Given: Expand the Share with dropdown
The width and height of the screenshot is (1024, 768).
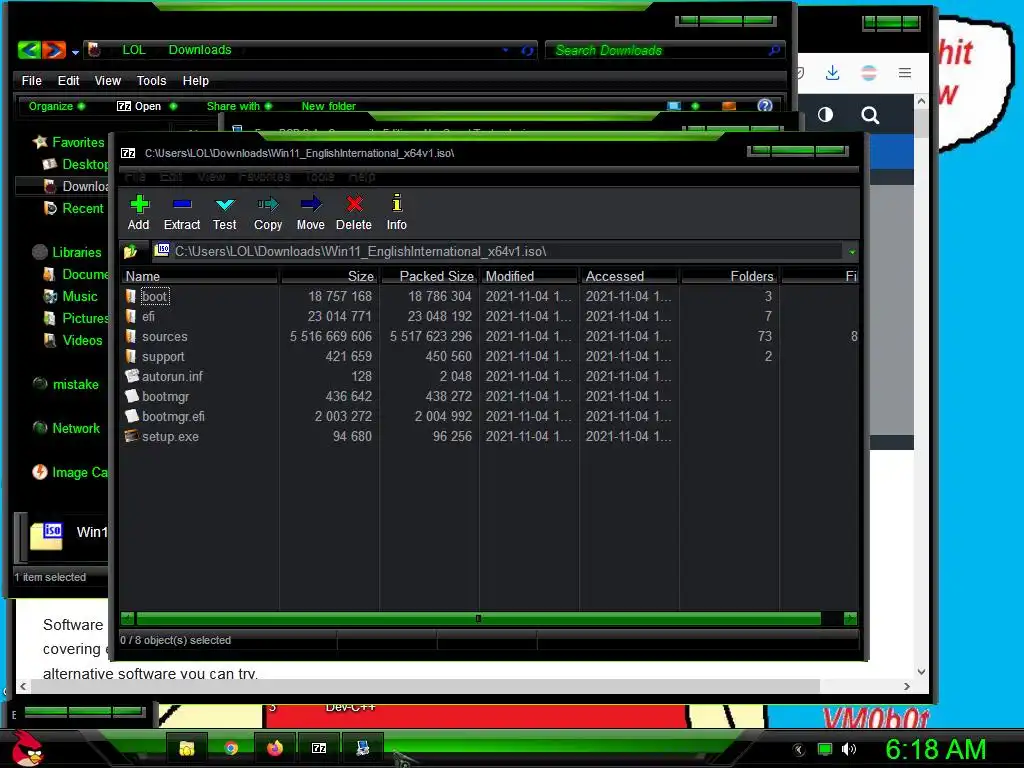Looking at the screenshot, I should pyautogui.click(x=239, y=106).
